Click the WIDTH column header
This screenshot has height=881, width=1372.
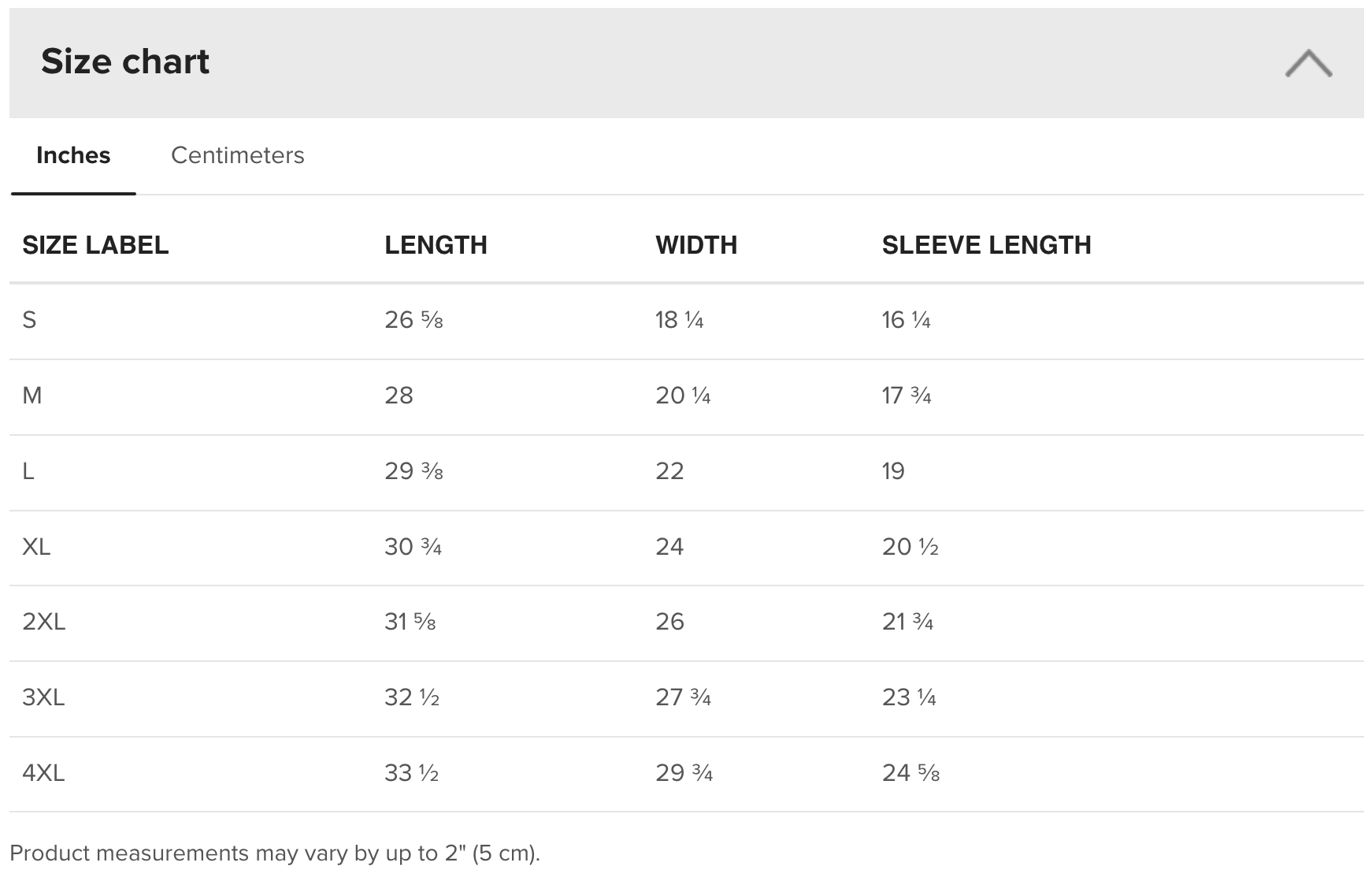click(696, 245)
